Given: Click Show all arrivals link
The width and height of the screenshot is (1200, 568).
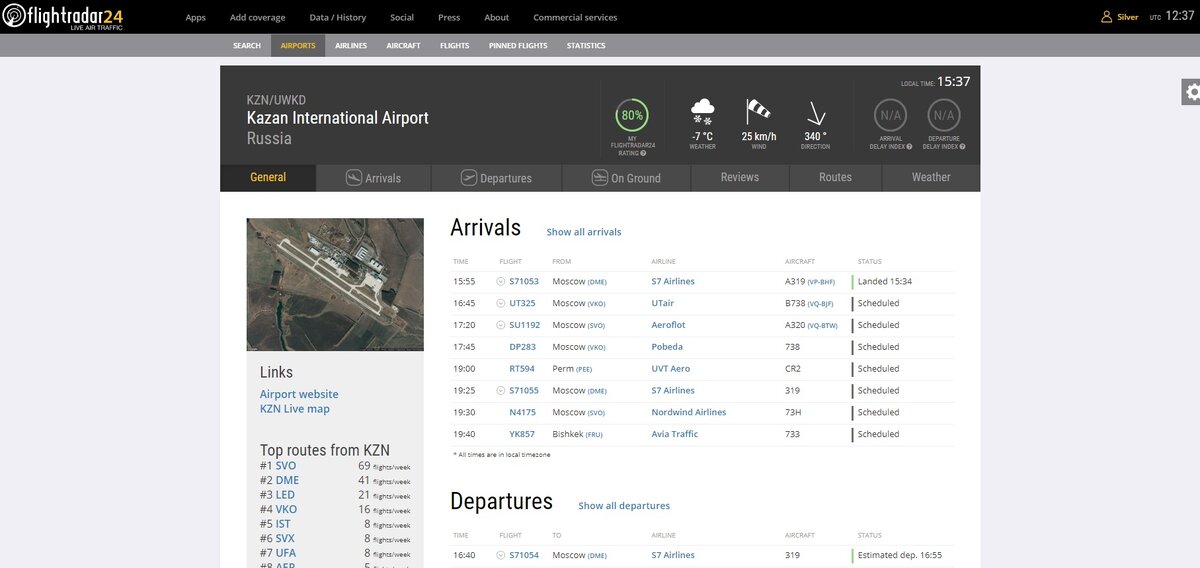Looking at the screenshot, I should coord(584,232).
